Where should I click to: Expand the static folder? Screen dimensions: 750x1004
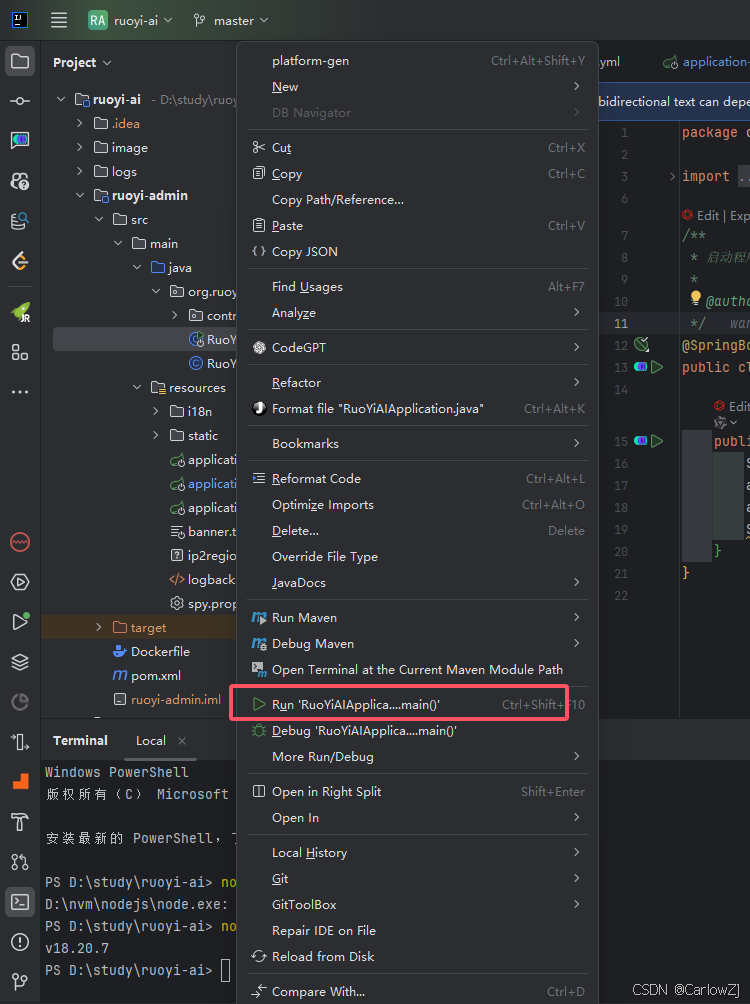(x=156, y=435)
